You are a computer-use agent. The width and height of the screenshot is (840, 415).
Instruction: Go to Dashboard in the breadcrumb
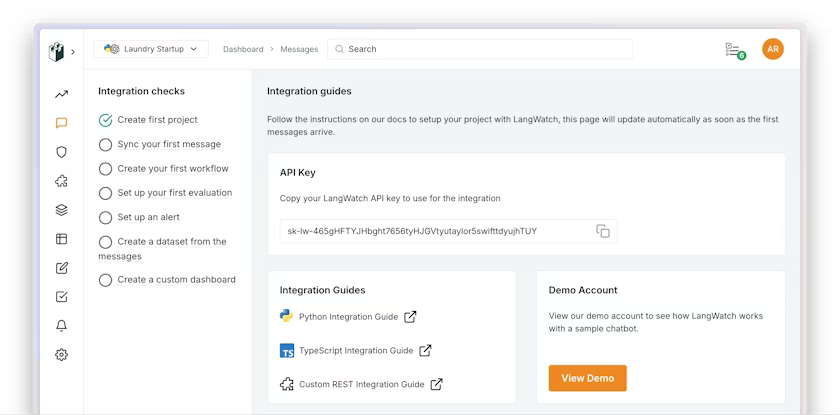[243, 49]
